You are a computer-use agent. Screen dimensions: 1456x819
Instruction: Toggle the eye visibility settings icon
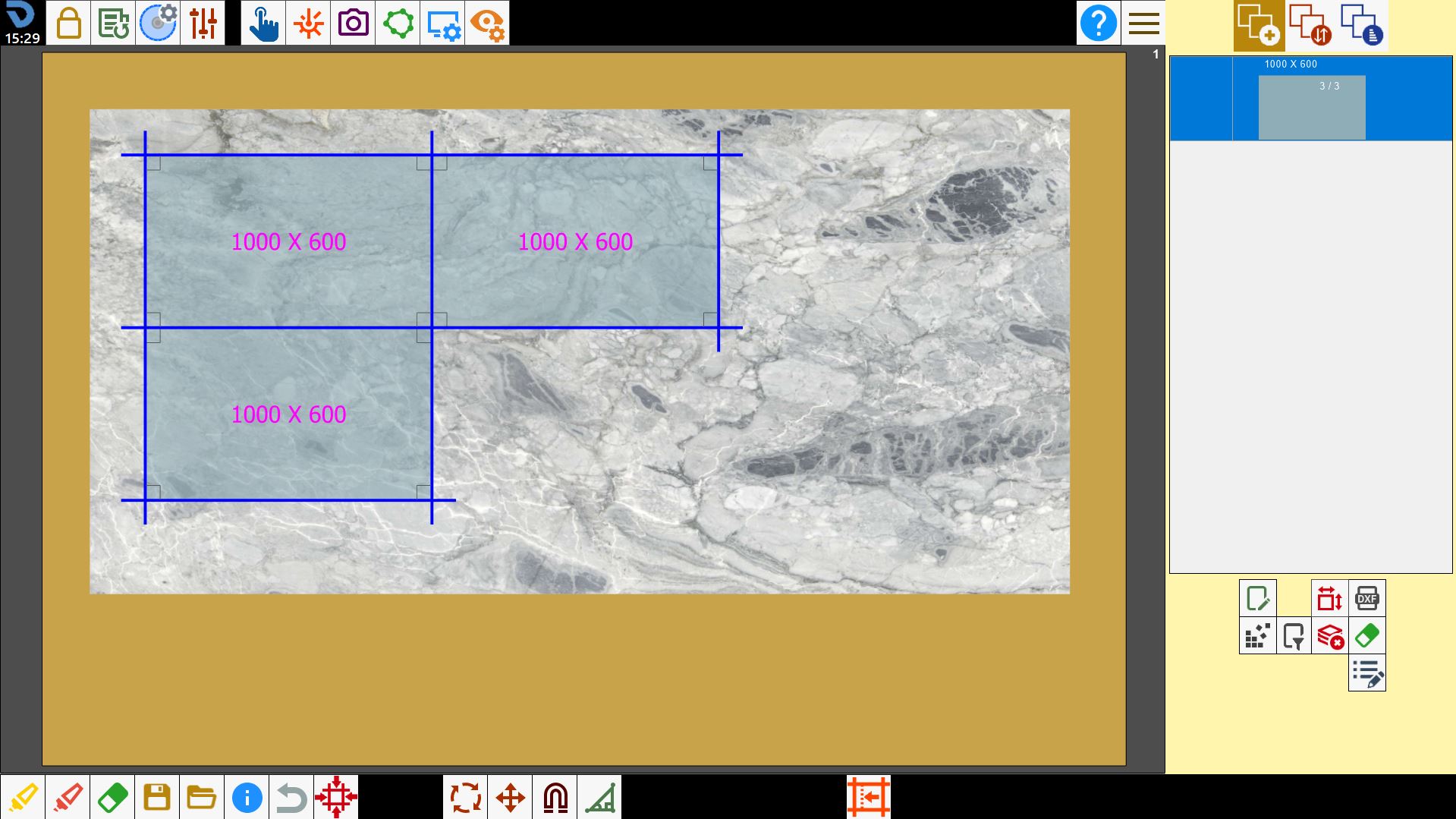coord(487,23)
